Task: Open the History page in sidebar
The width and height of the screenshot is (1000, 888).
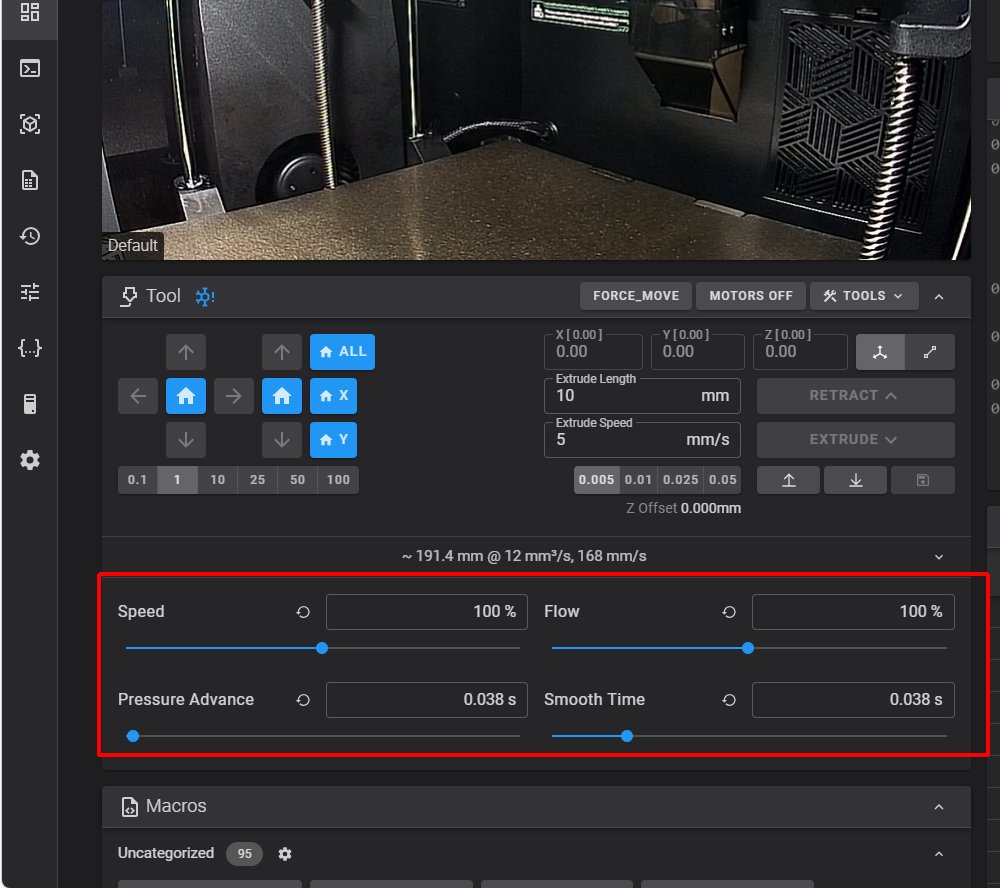Action: coord(30,236)
